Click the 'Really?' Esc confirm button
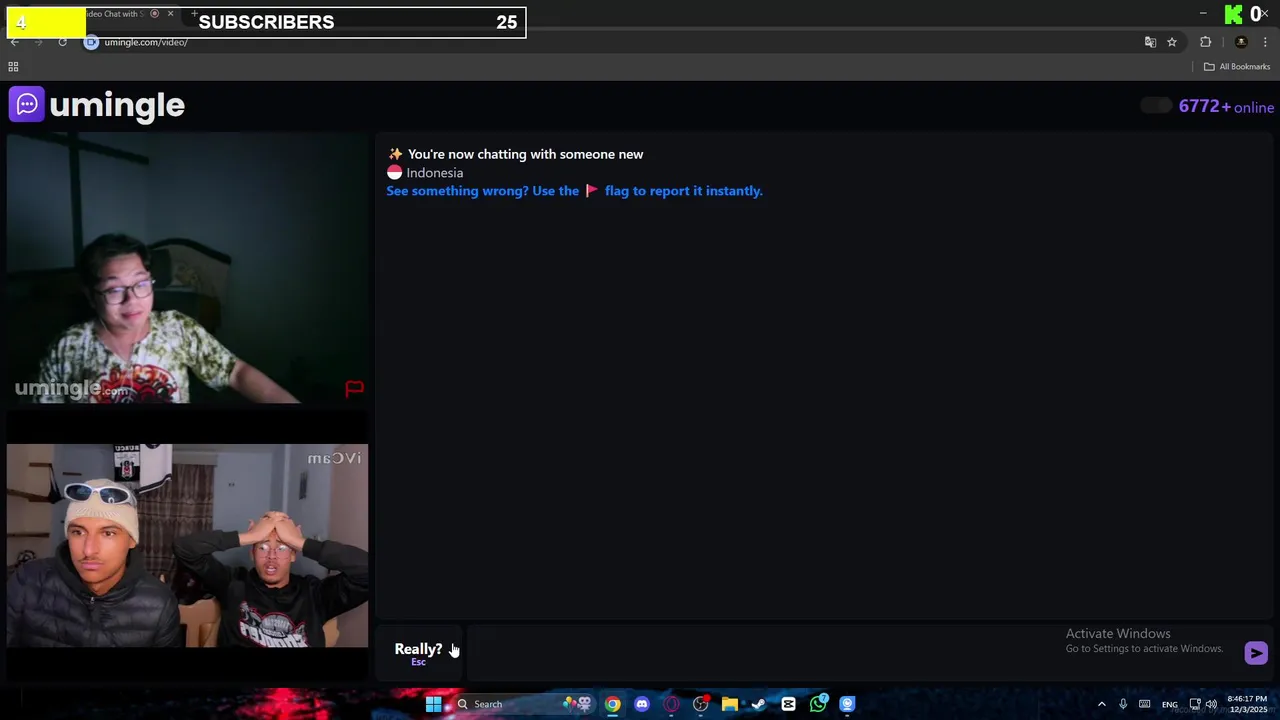 (418, 653)
